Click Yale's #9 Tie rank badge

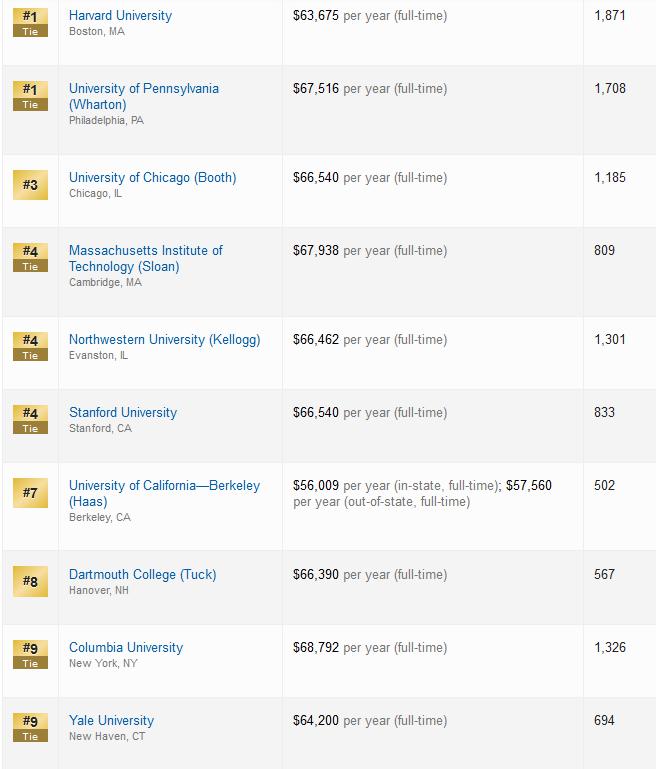30,727
